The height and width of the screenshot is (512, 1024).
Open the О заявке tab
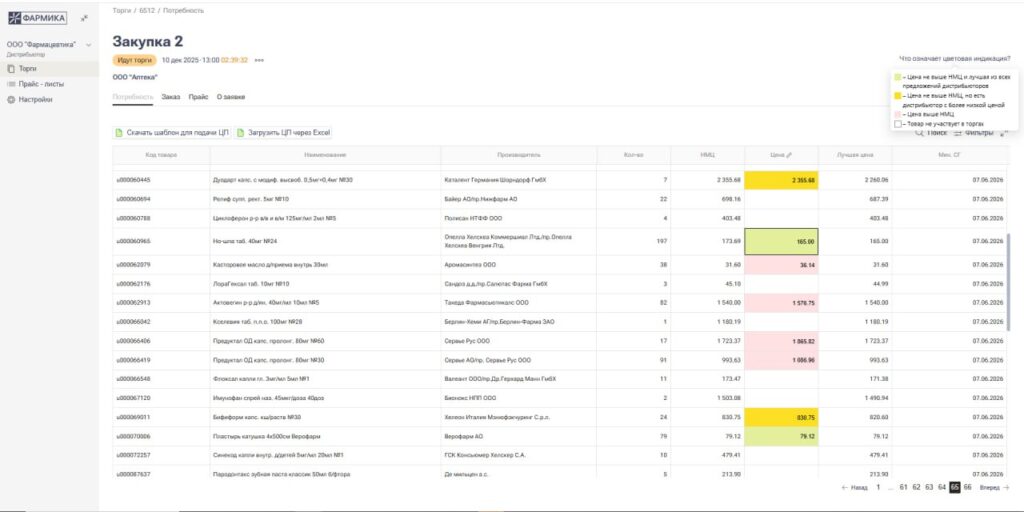[x=231, y=97]
